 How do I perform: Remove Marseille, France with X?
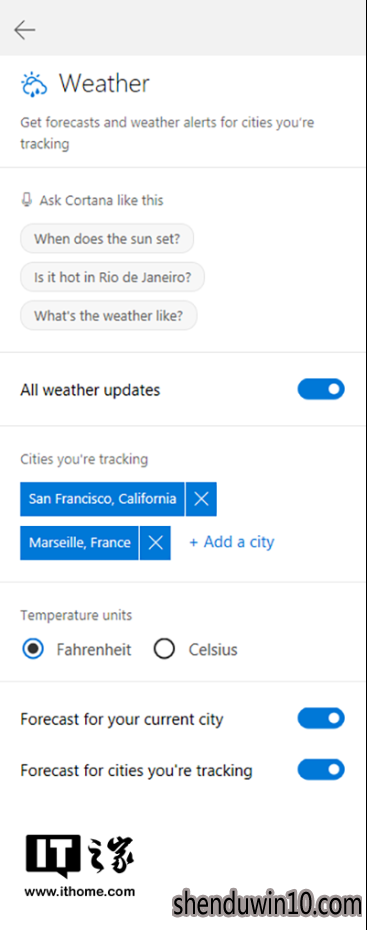(155, 543)
